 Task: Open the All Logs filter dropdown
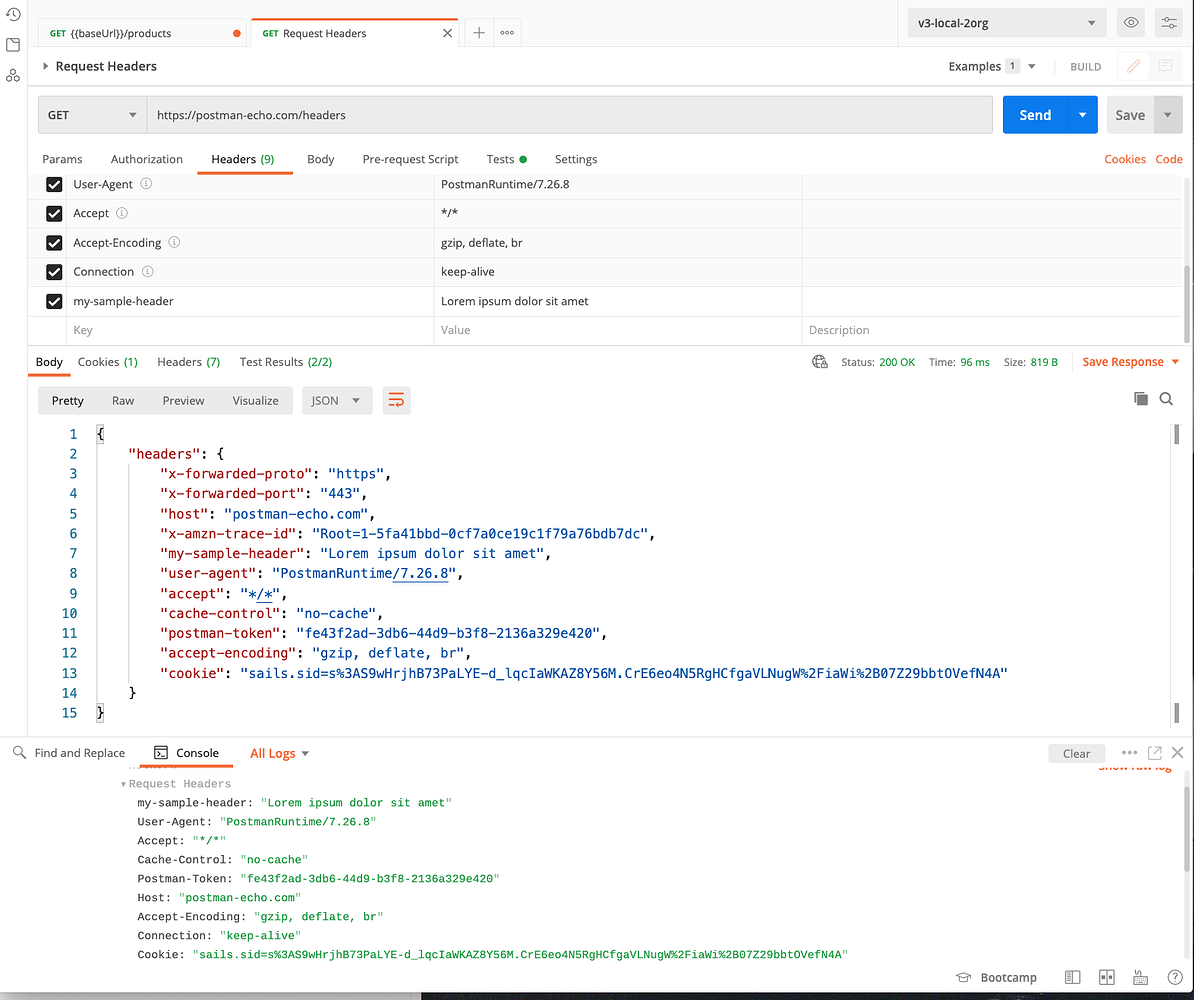point(278,752)
